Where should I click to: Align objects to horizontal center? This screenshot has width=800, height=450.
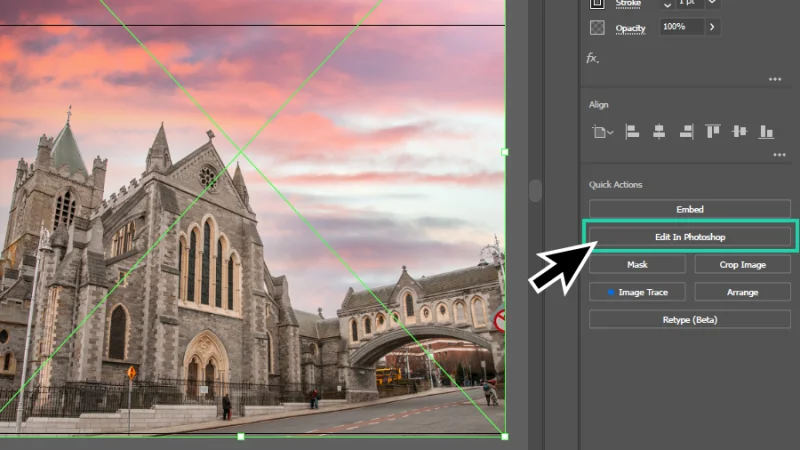coord(659,132)
